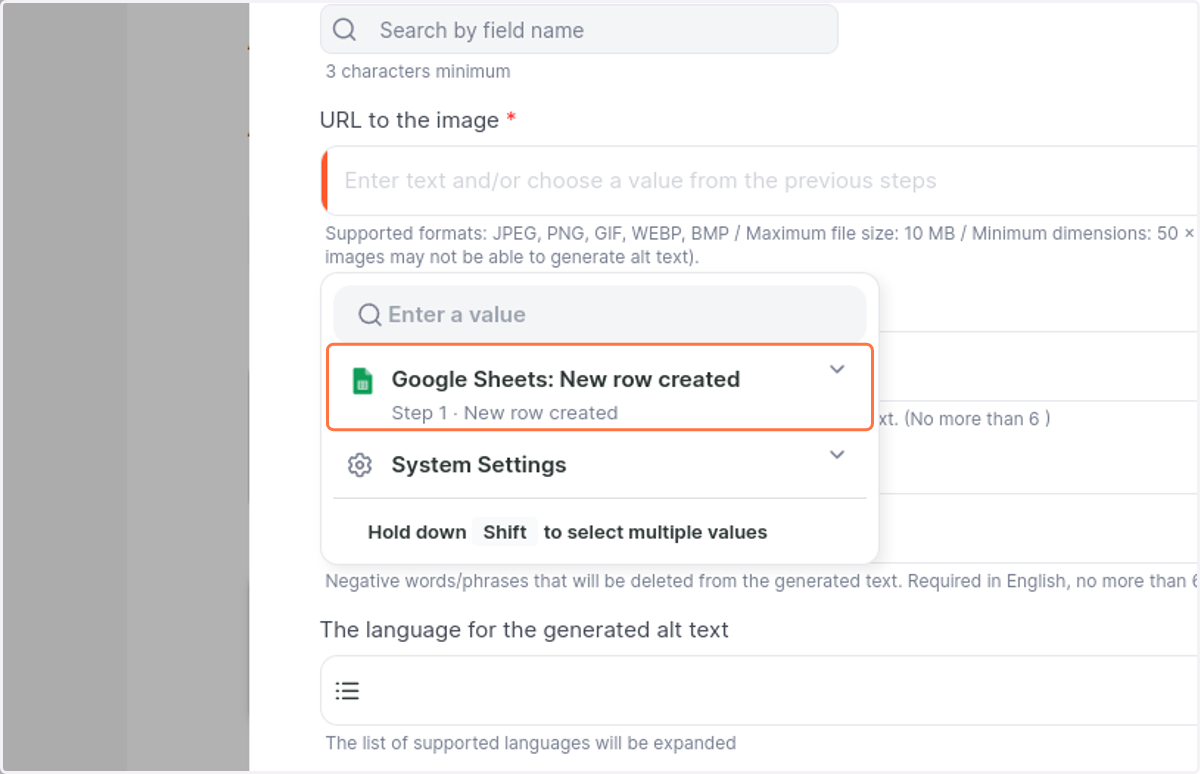Click the System Settings gear icon
1200x774 pixels.
360,465
